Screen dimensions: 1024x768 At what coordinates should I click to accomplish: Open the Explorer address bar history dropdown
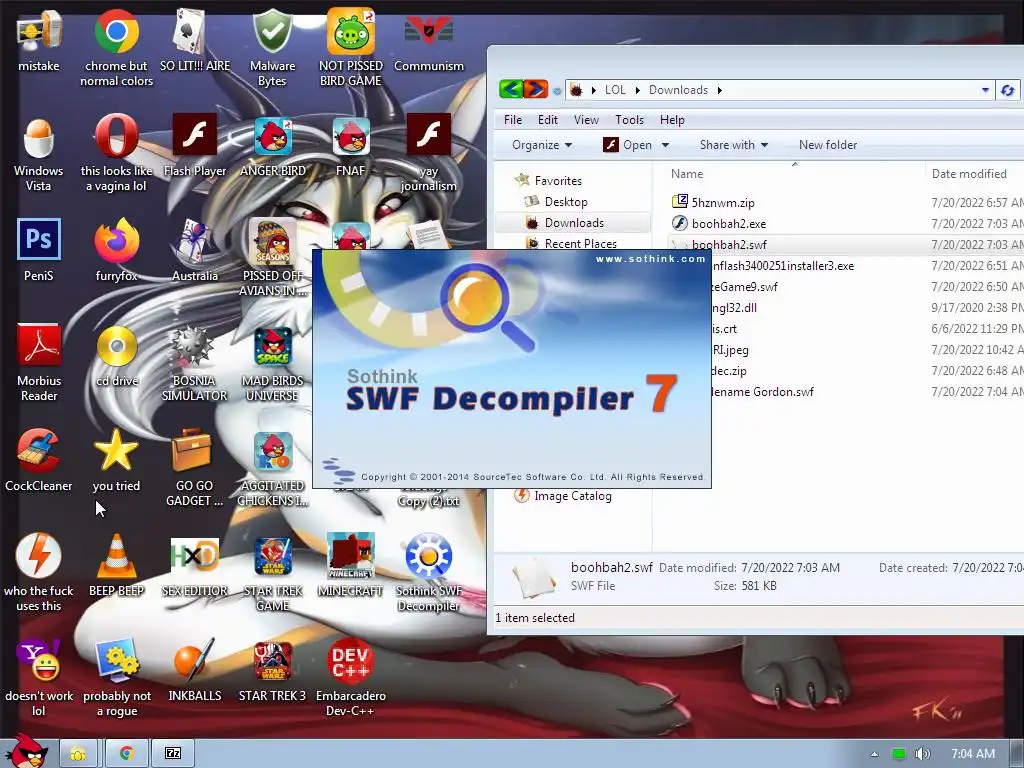[x=985, y=90]
